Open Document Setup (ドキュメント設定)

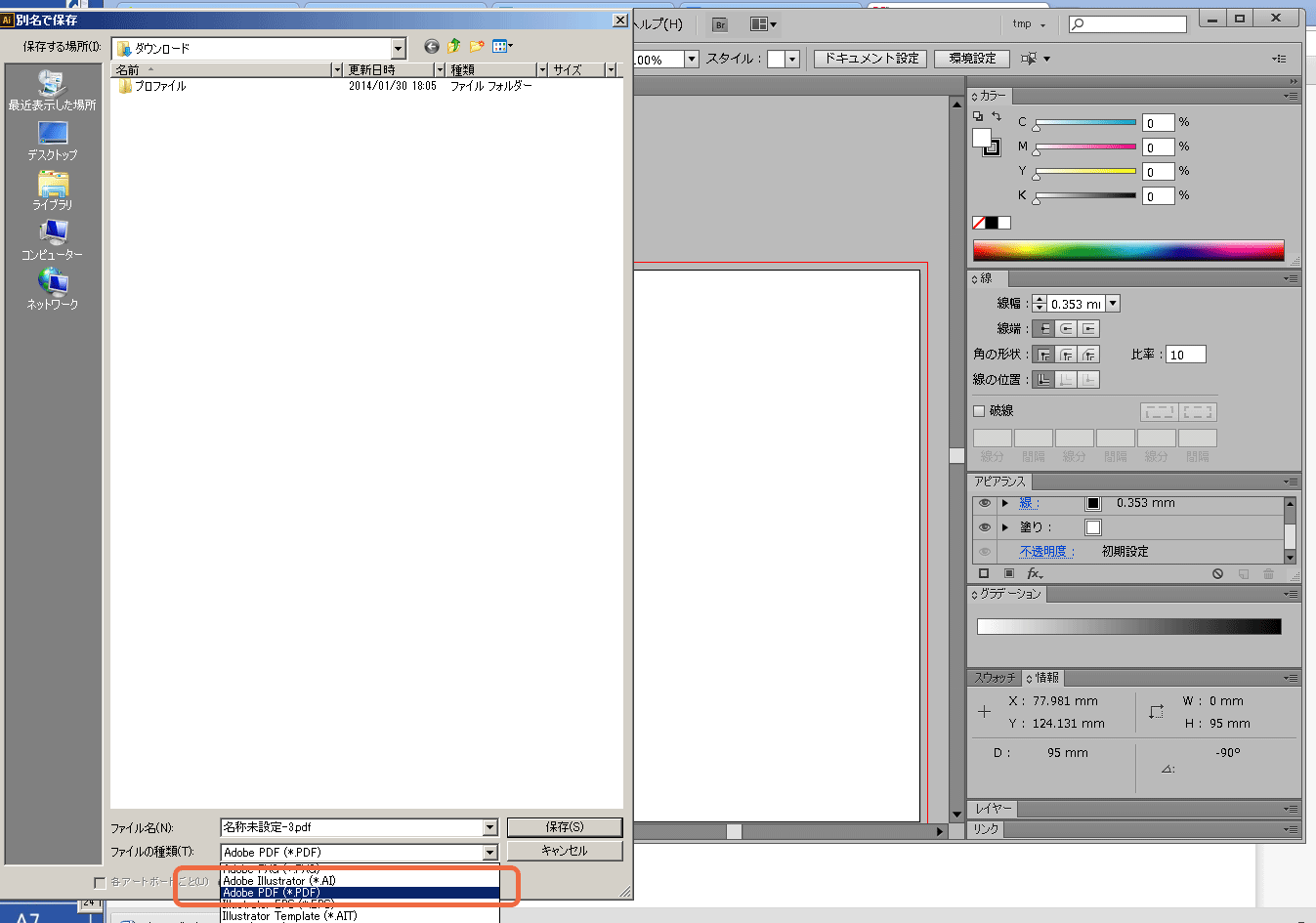pyautogui.click(x=871, y=59)
